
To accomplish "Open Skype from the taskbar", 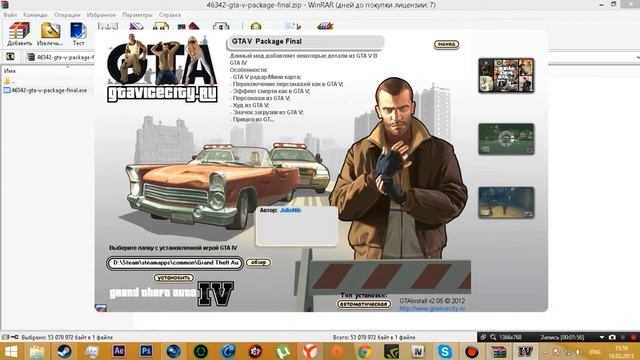I will pyautogui.click(x=445, y=351).
